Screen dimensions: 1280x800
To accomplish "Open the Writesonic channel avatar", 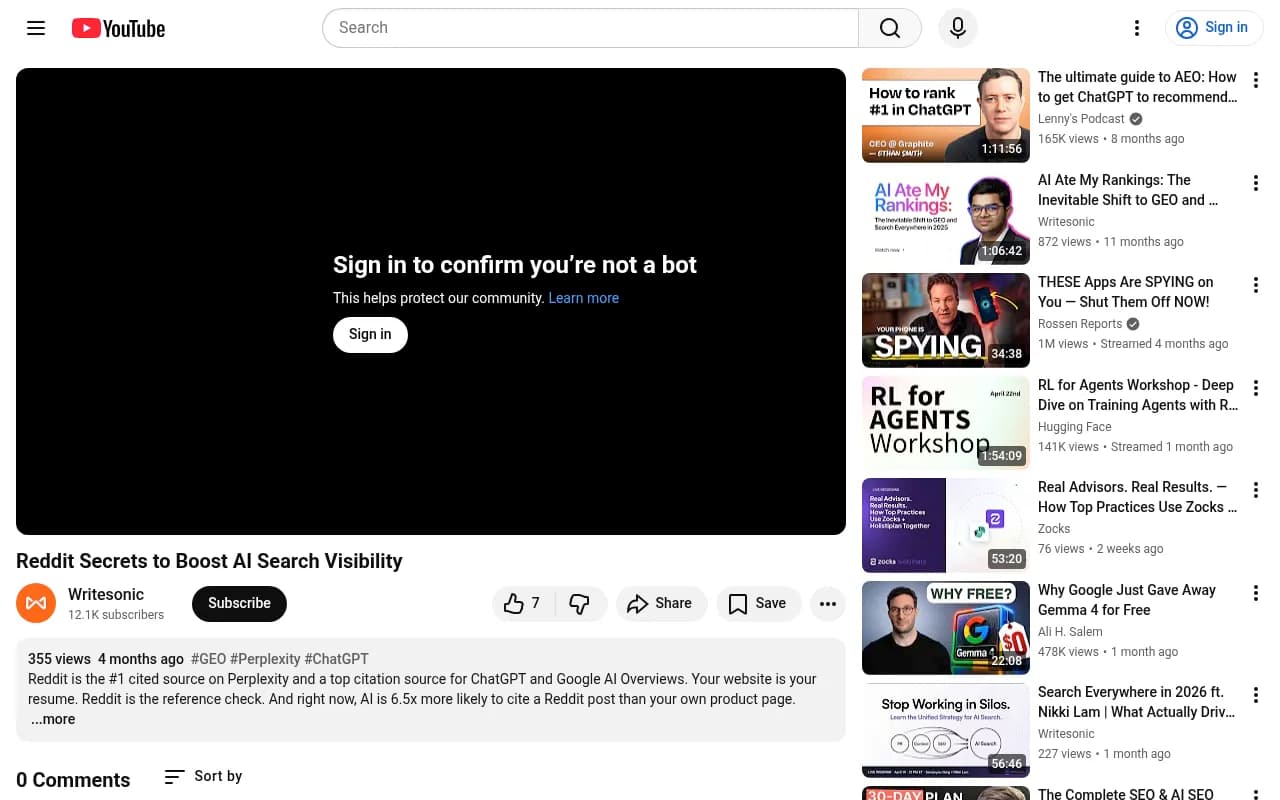I will [36, 603].
